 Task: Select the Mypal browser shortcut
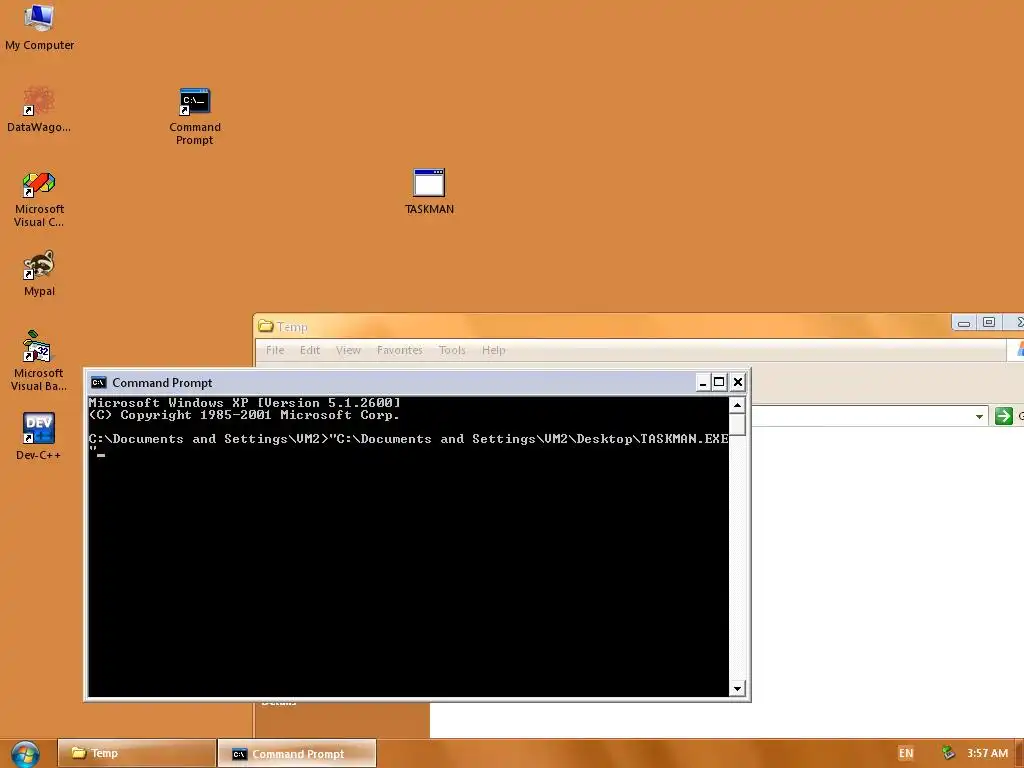(39, 274)
